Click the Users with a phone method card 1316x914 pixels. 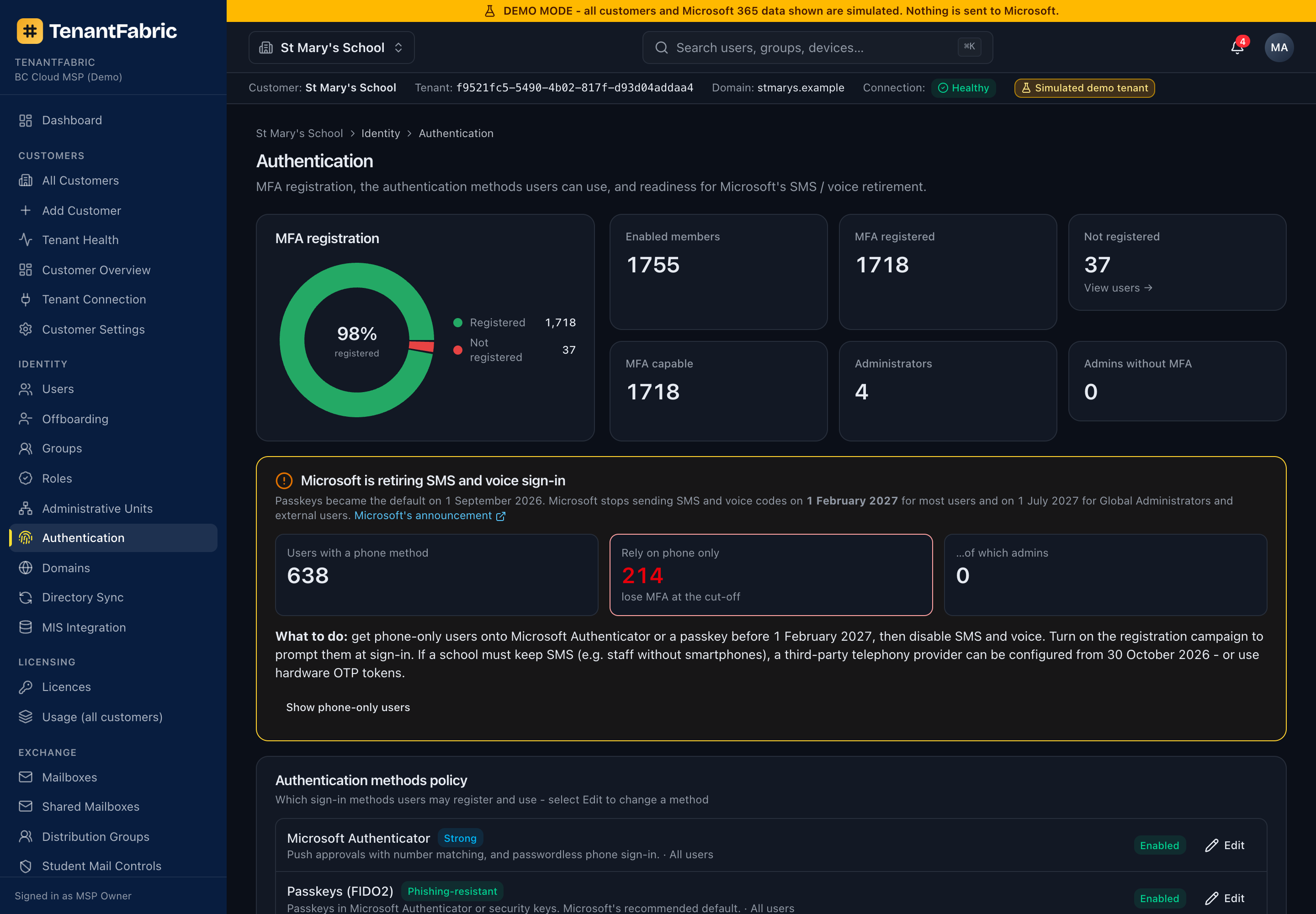[x=436, y=575]
